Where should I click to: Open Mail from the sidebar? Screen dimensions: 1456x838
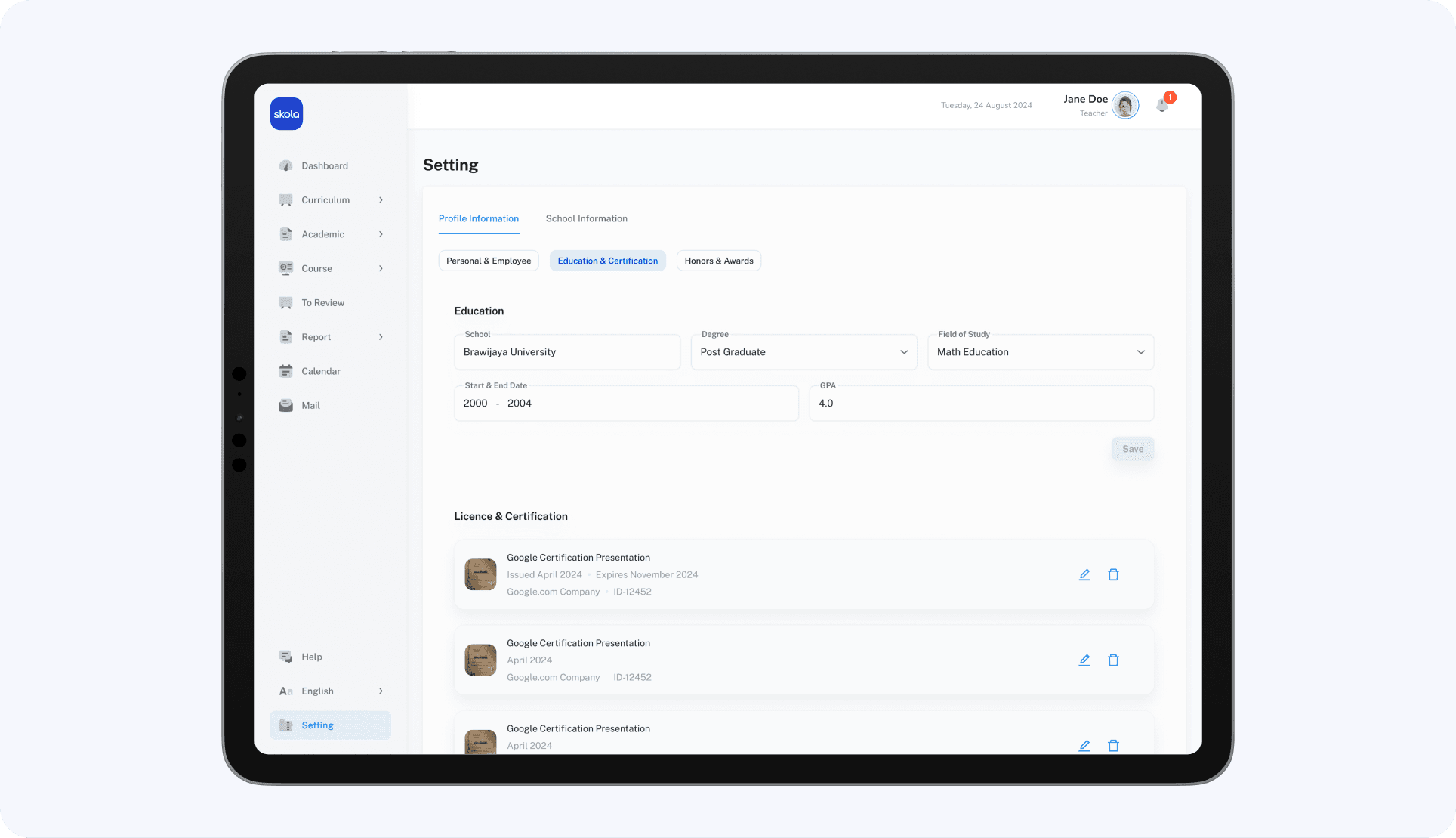tap(310, 405)
